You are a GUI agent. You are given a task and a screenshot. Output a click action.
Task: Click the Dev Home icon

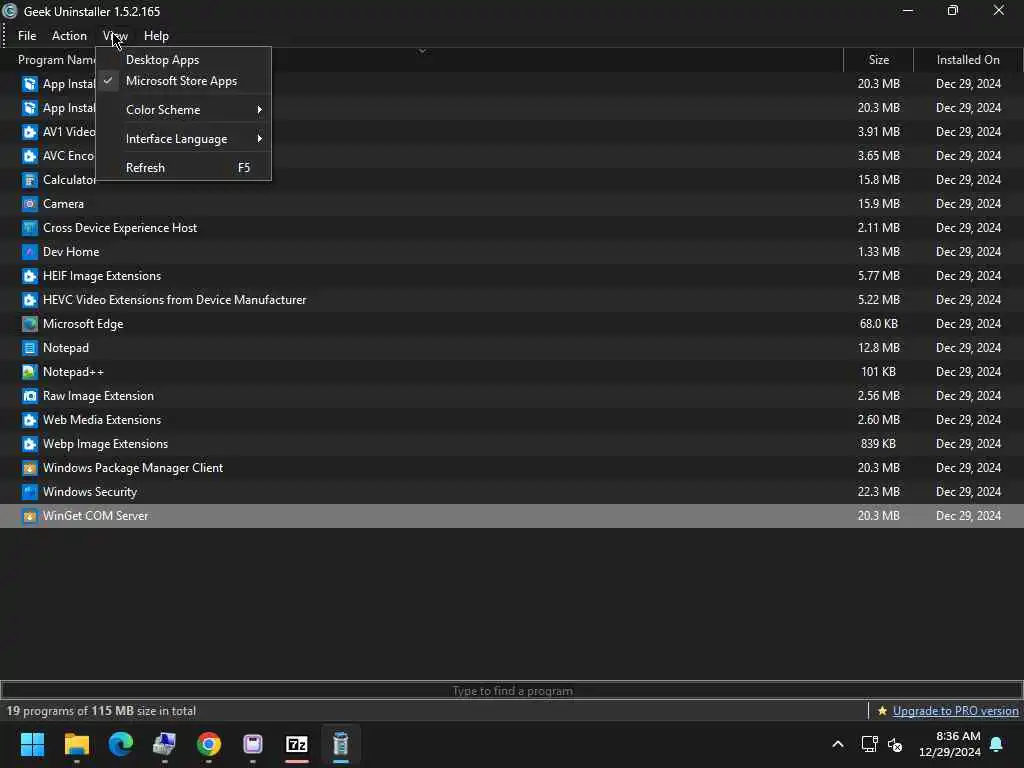(x=29, y=252)
